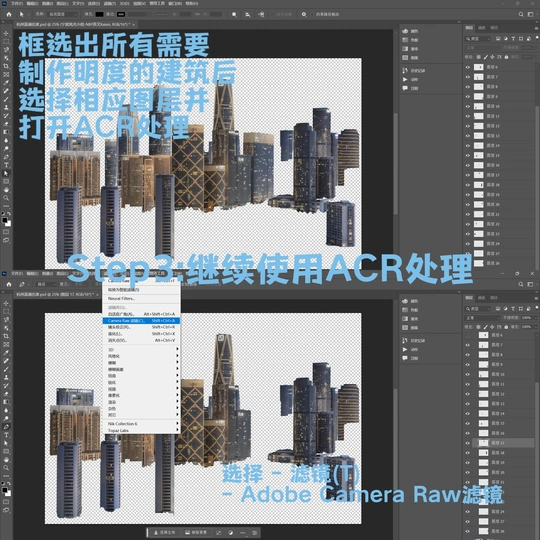Open Actions panel play icon in upper window
540x540 pixels.
pyautogui.click(x=405, y=79)
